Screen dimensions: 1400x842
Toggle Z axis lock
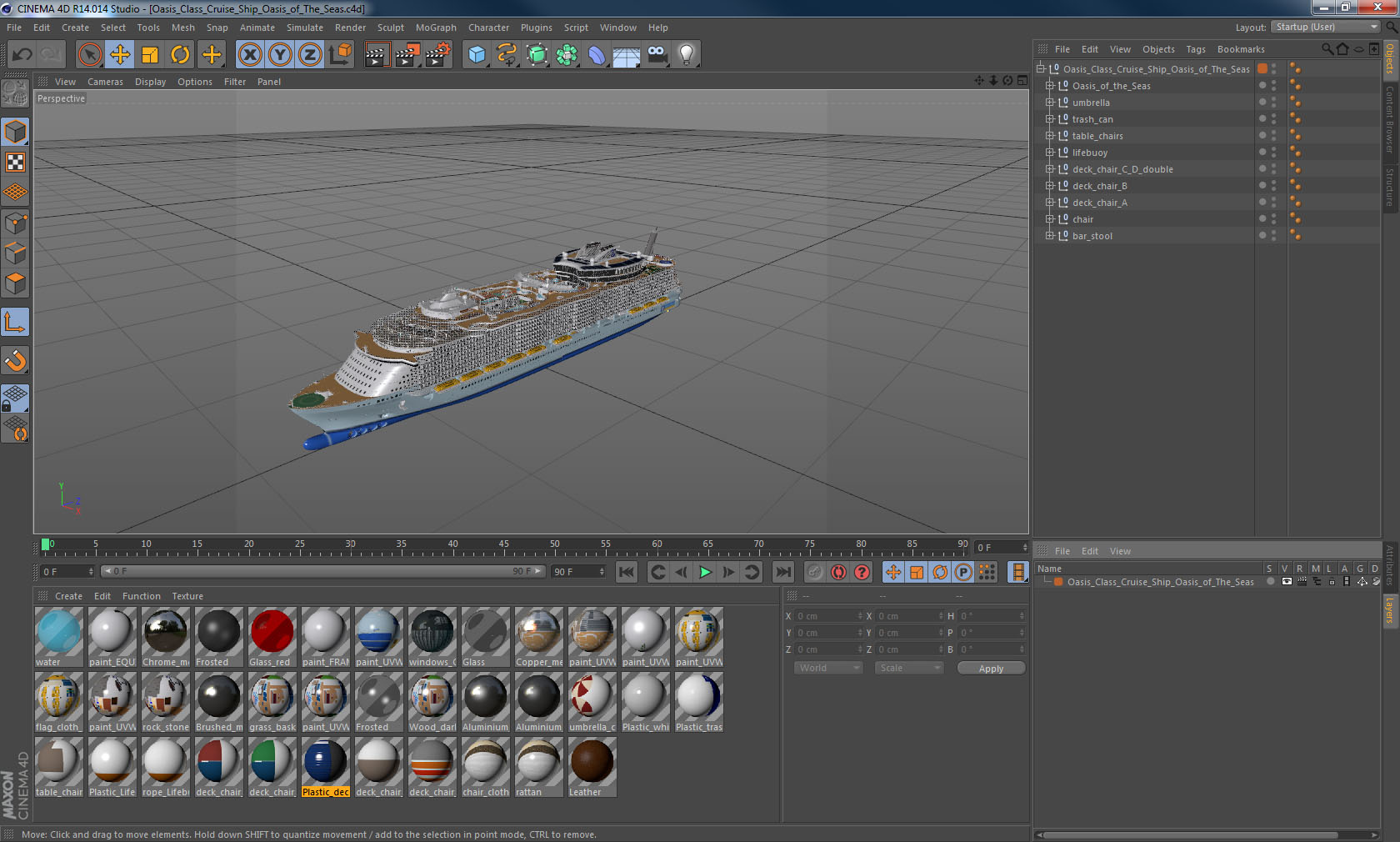point(310,55)
